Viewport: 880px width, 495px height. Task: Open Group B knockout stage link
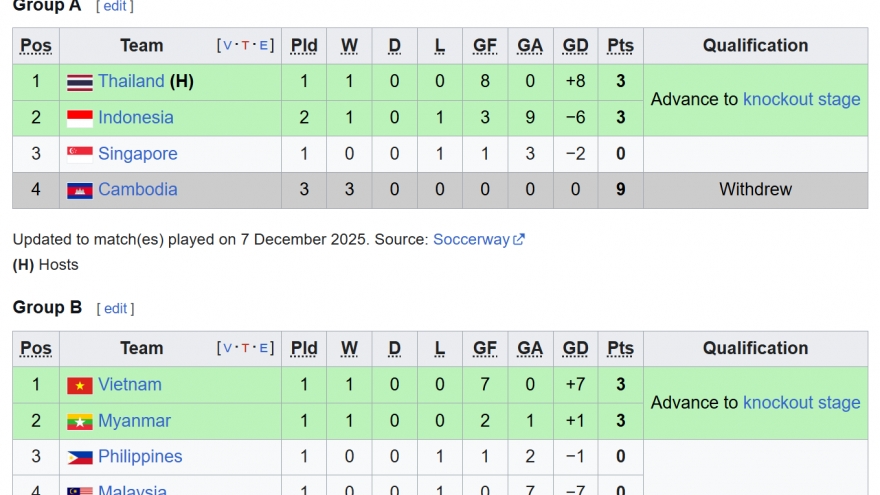tap(801, 402)
